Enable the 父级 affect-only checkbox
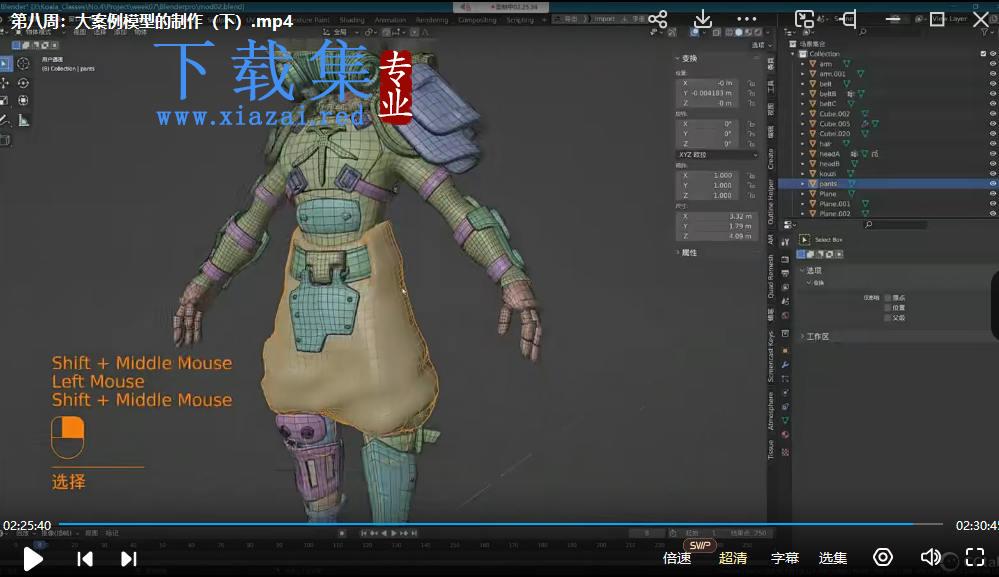Viewport: 999px width, 577px height. tap(888, 318)
